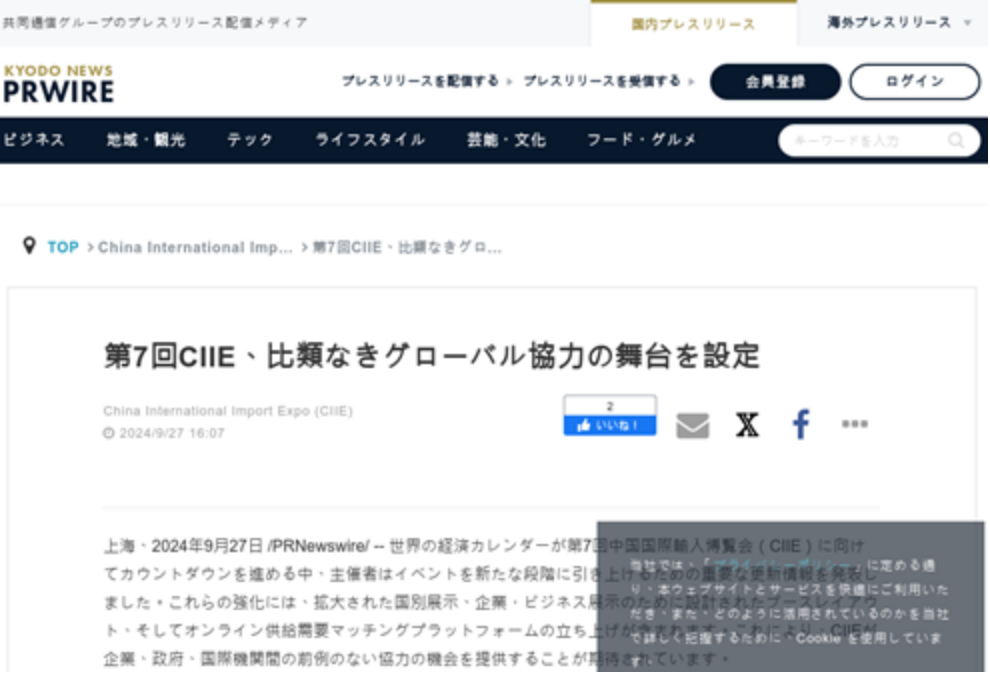Click the ログイン button

915,81
